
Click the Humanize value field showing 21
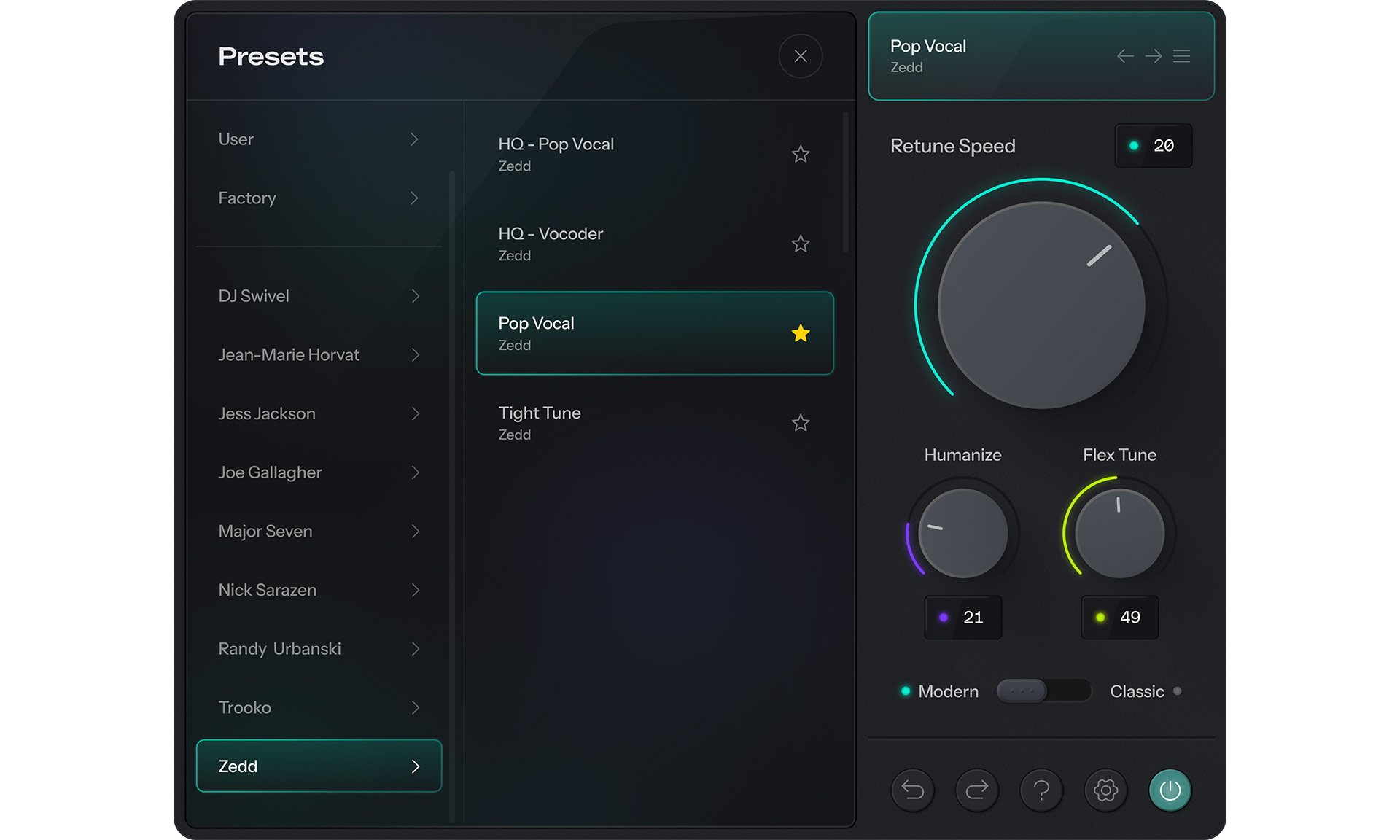(x=962, y=617)
